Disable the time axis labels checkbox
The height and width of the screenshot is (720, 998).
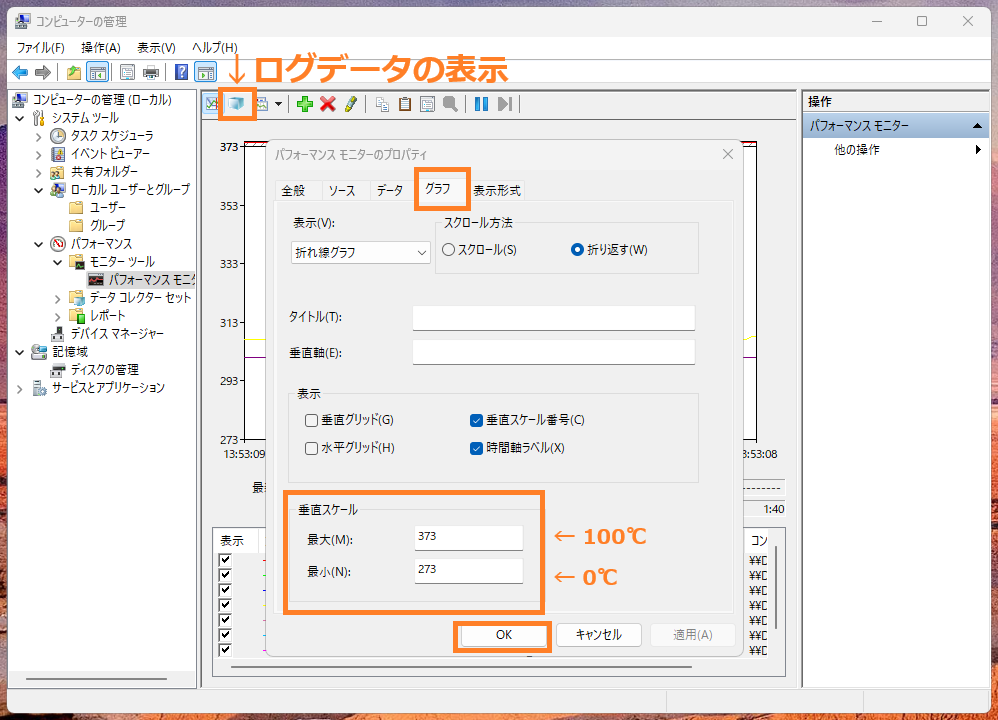477,448
